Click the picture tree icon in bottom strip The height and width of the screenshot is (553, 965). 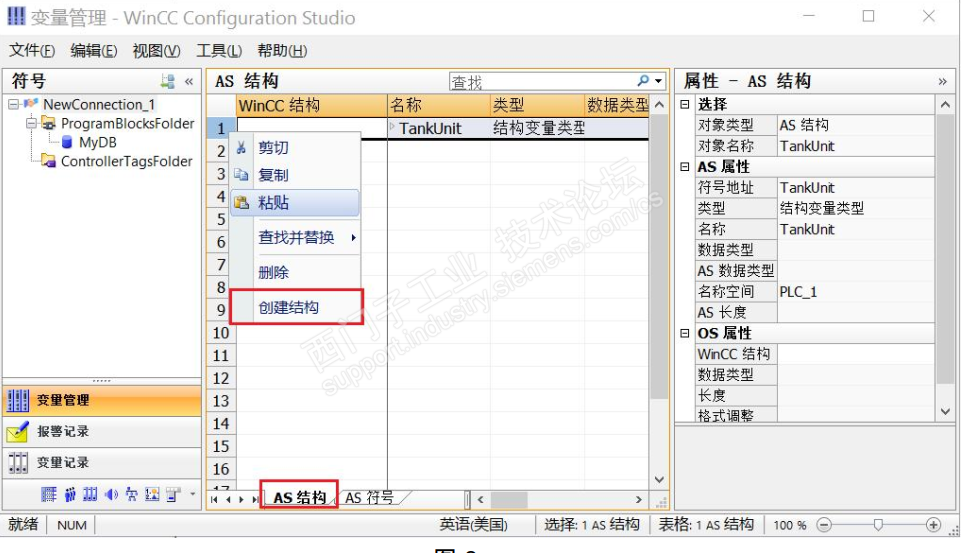pos(152,494)
